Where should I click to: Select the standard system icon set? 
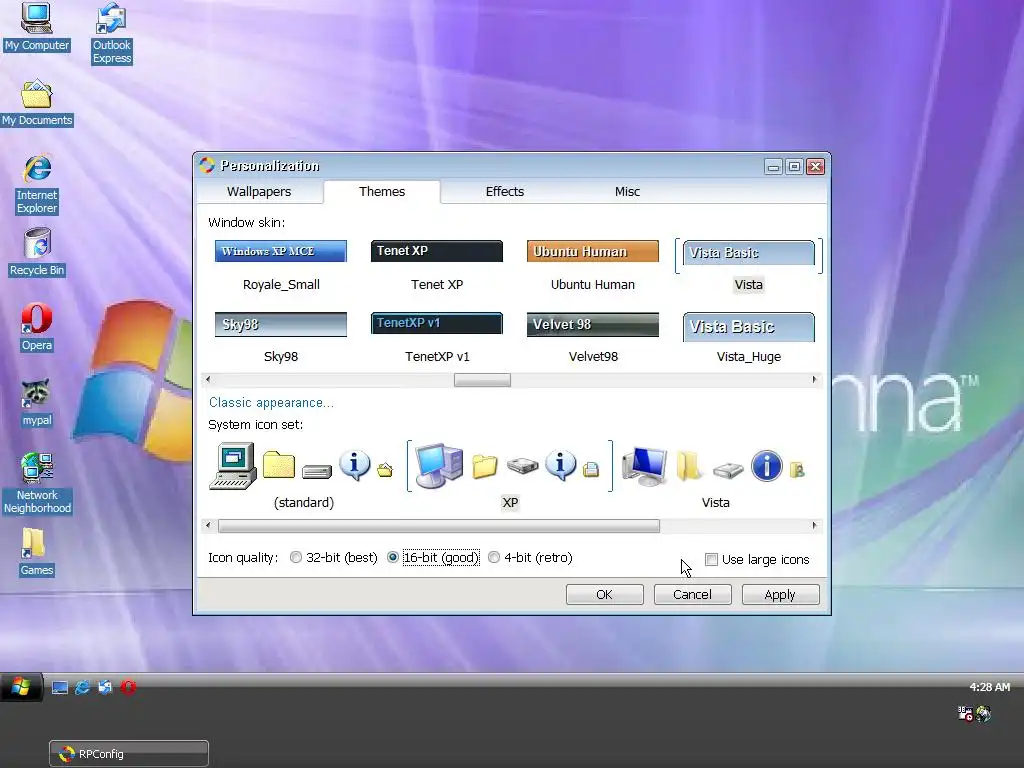[304, 475]
